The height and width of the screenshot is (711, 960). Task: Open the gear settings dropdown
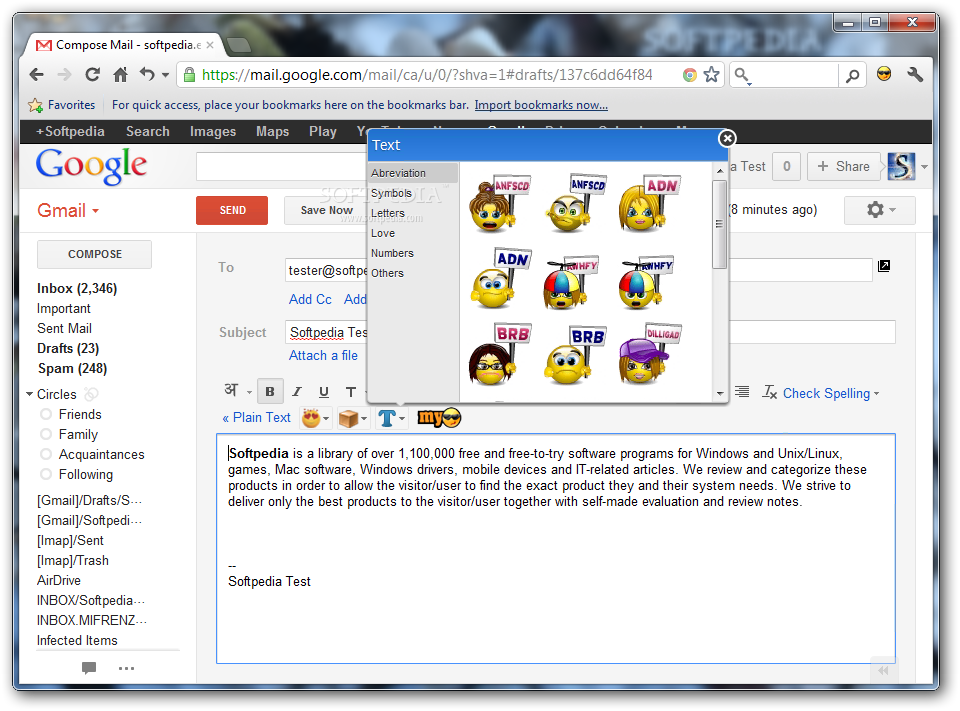click(880, 210)
